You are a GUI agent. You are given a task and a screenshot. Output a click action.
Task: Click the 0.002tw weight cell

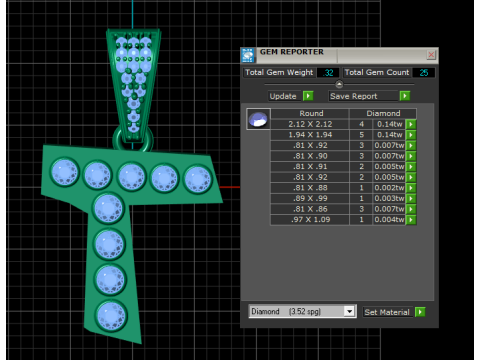coord(389,188)
